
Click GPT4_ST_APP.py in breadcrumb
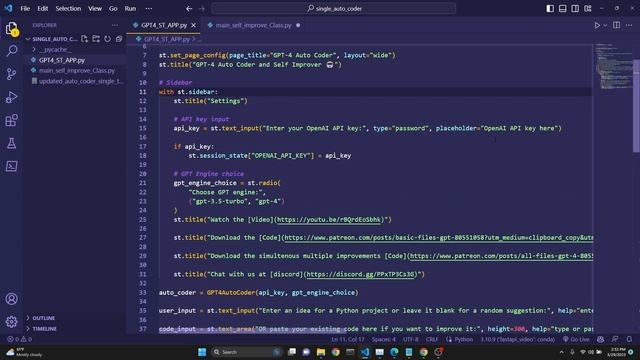click(x=167, y=39)
